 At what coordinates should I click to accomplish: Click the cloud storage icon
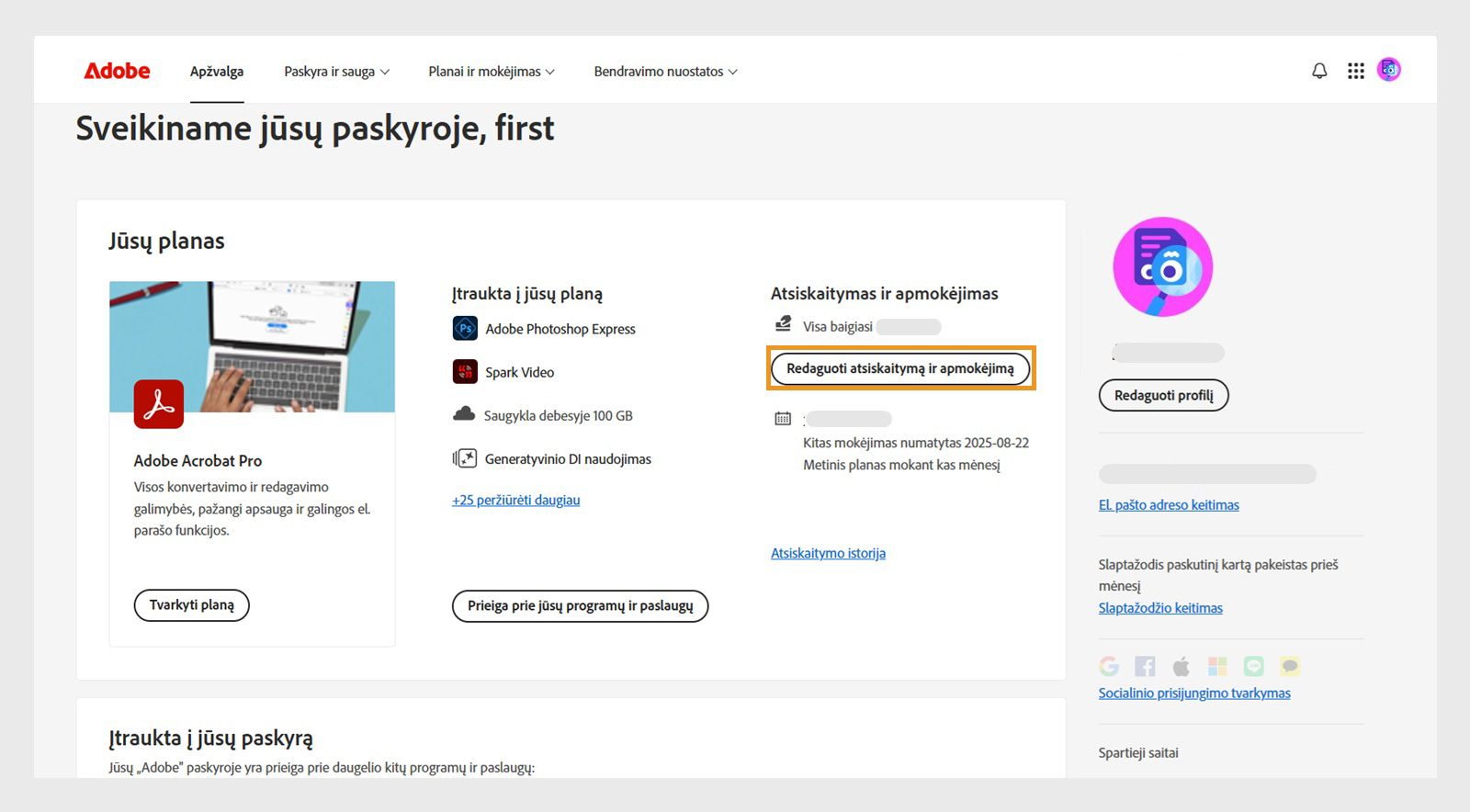click(464, 414)
